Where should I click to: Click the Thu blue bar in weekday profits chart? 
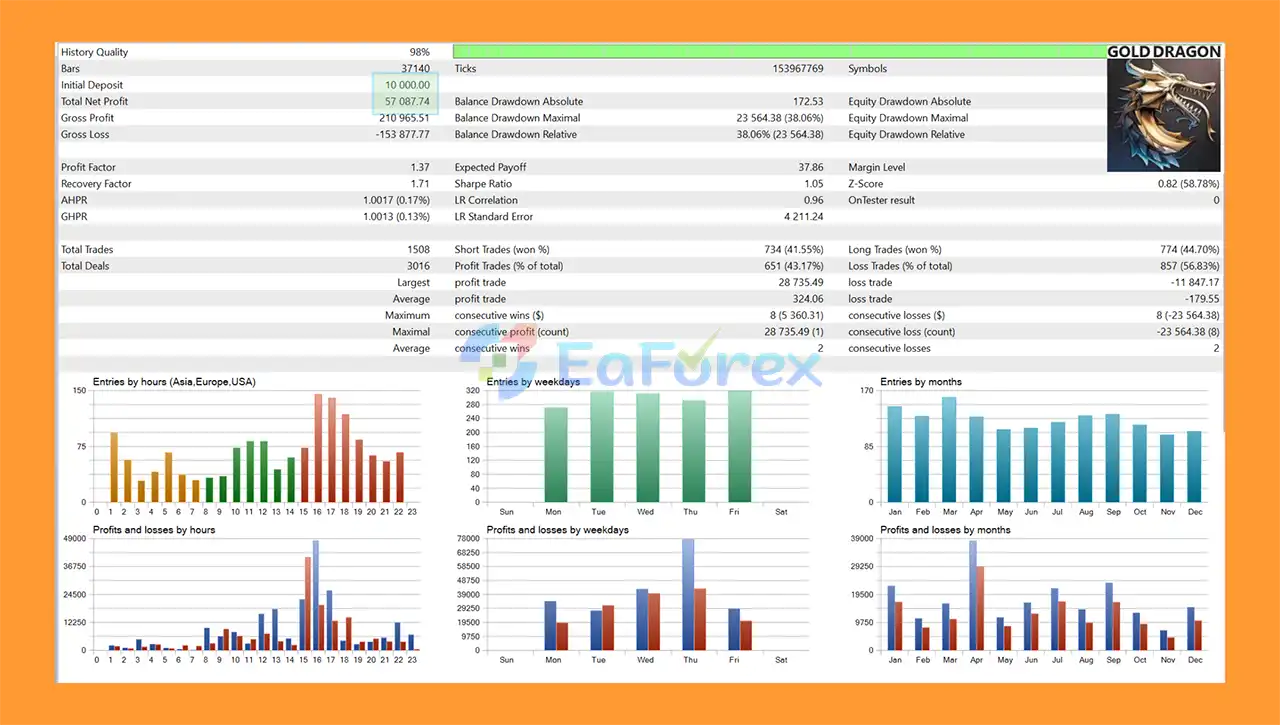click(x=688, y=594)
